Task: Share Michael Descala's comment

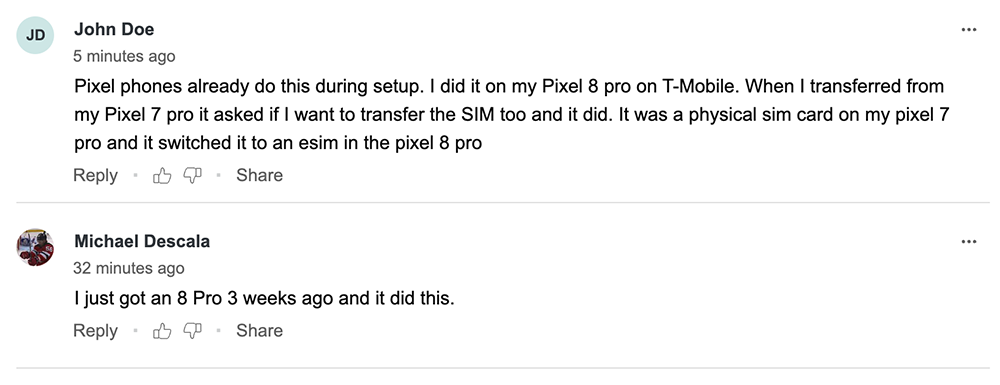Action: pyautogui.click(x=260, y=331)
